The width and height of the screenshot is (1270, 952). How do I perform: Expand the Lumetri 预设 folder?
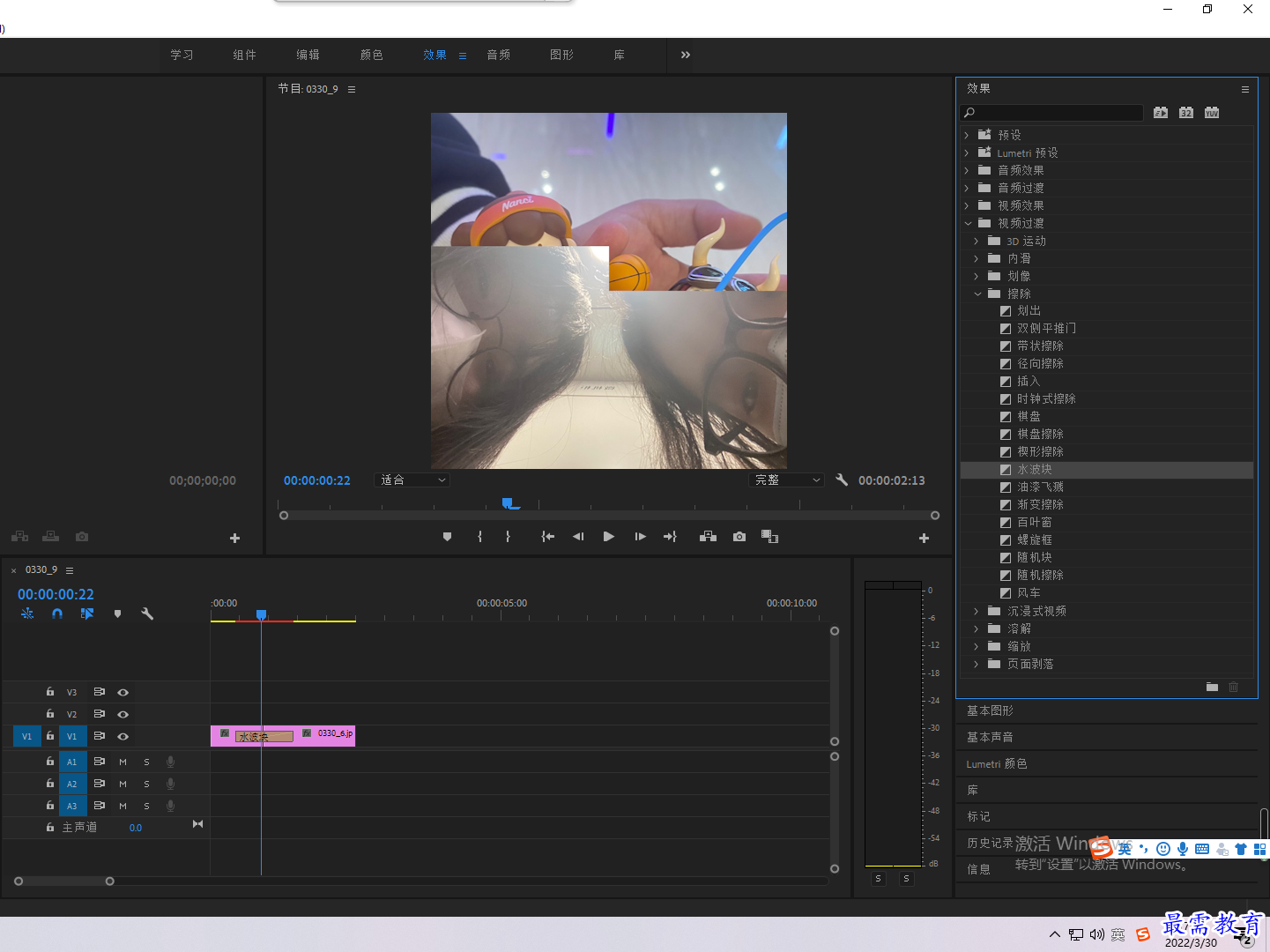[967, 152]
